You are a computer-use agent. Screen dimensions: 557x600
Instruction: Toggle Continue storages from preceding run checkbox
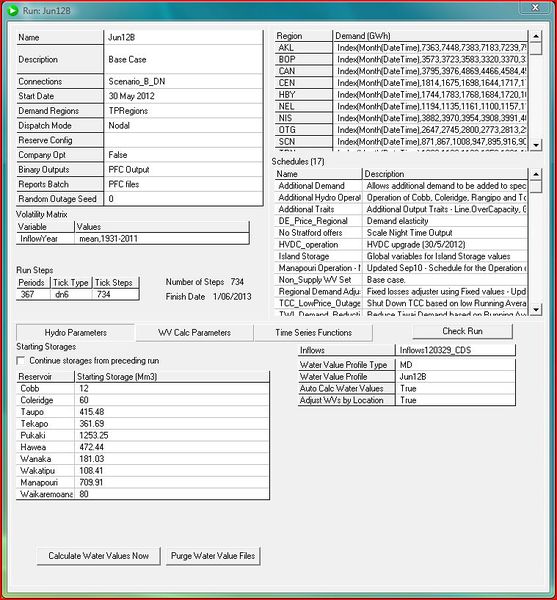point(21,360)
